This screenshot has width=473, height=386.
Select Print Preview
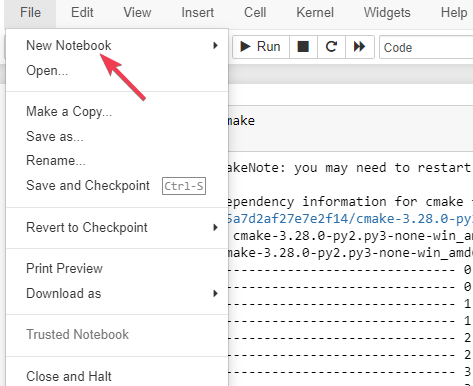[117, 269]
